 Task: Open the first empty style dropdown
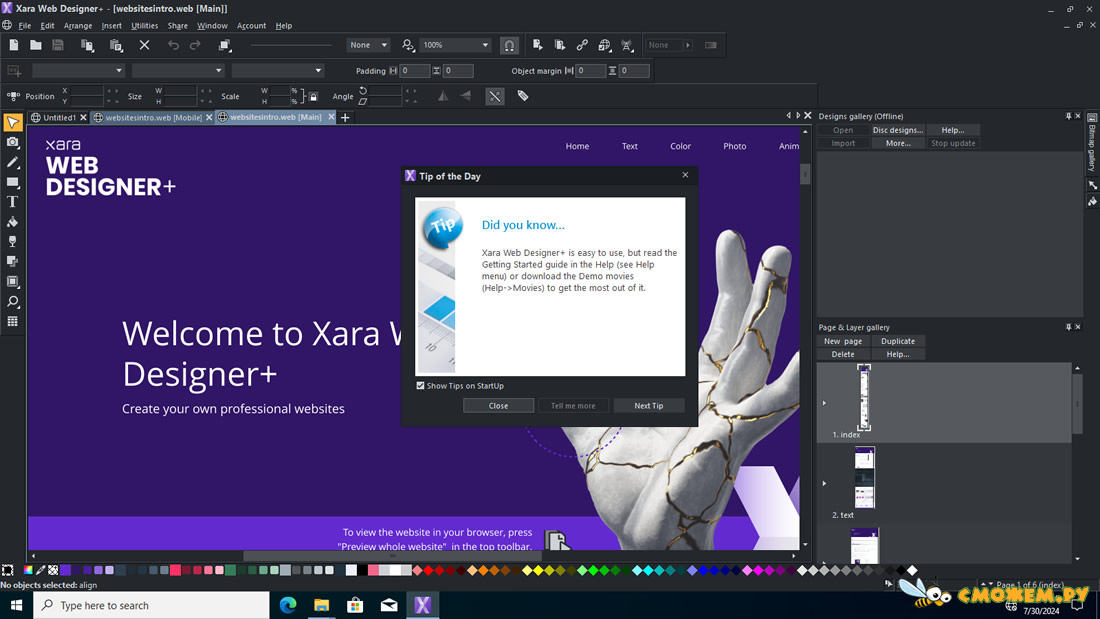(x=79, y=71)
